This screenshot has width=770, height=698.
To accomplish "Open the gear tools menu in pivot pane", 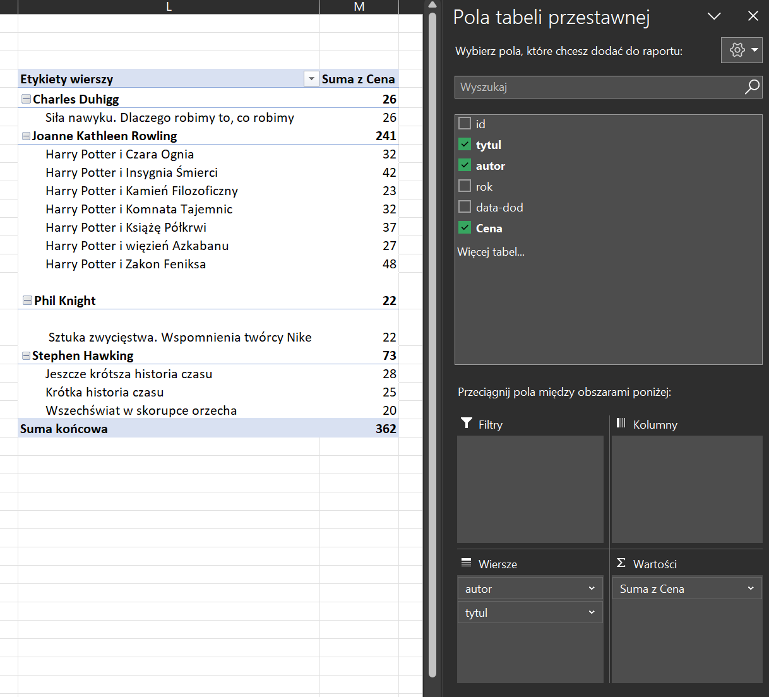I will coord(741,50).
